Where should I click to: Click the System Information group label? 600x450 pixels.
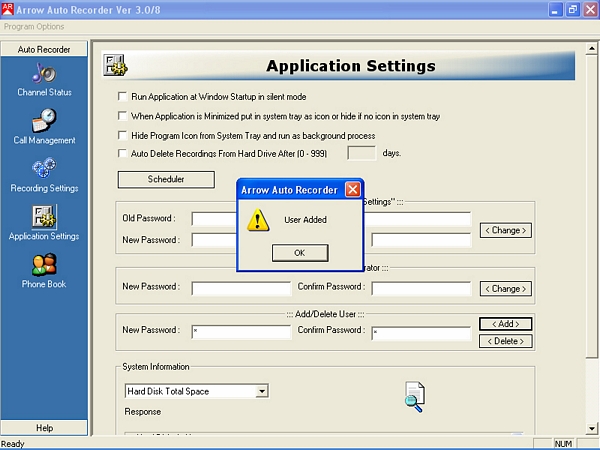[x=156, y=367]
